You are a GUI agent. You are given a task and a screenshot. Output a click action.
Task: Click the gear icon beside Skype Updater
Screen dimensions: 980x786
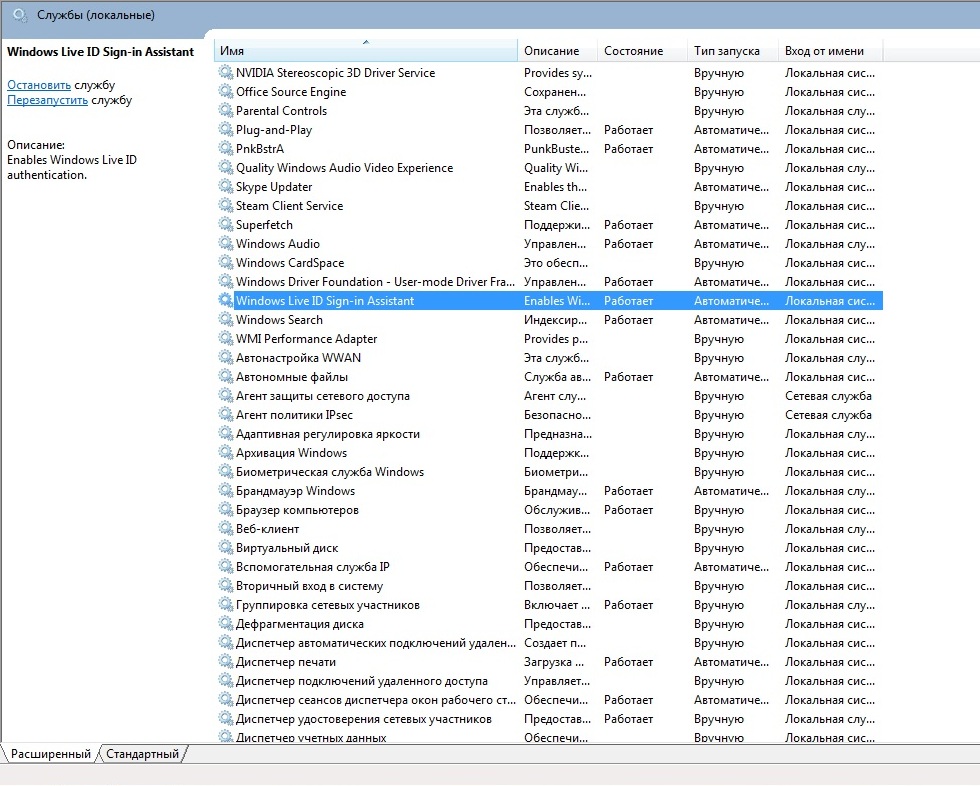226,187
